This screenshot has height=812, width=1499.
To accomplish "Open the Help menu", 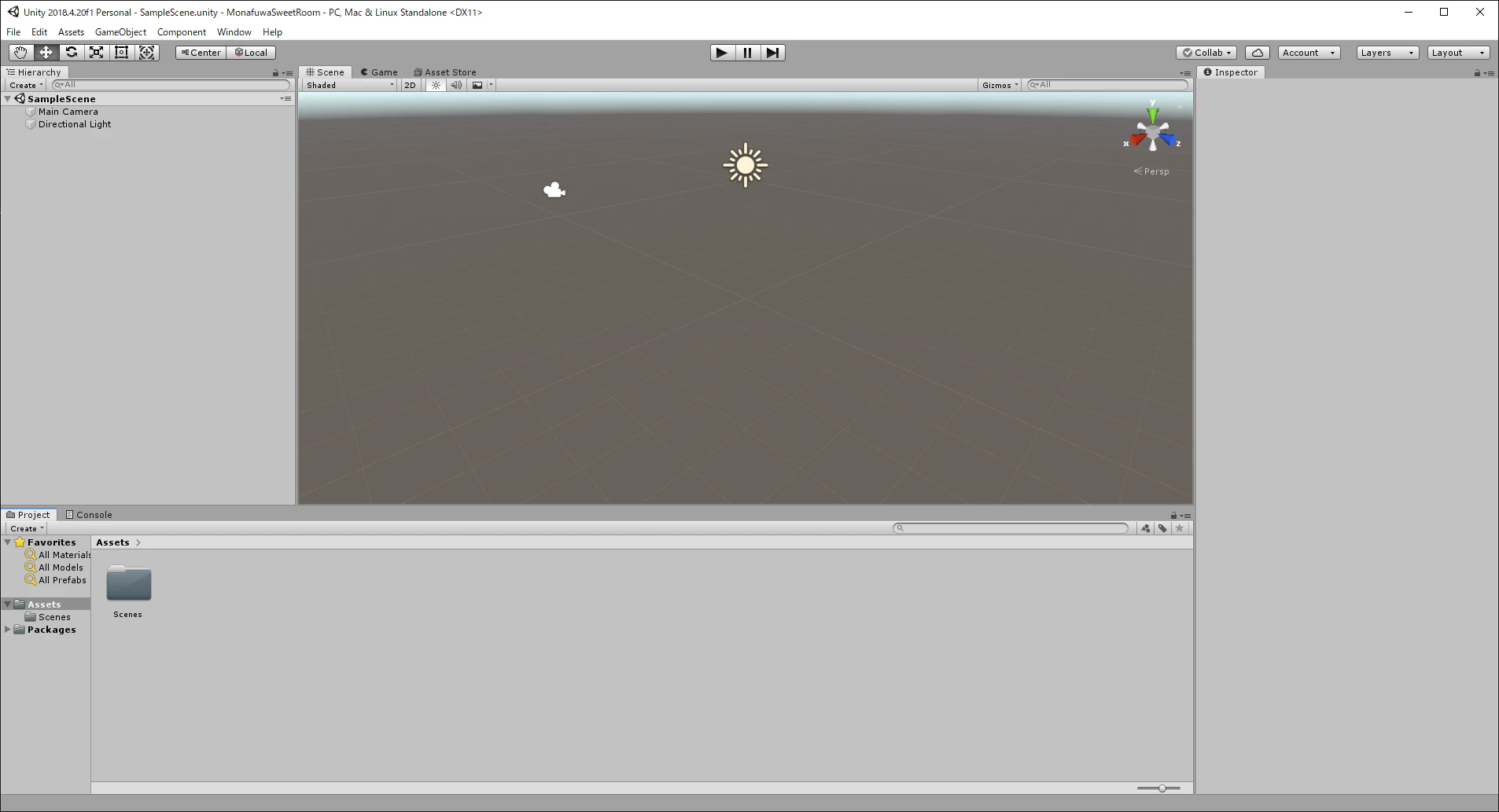I will coord(272,32).
